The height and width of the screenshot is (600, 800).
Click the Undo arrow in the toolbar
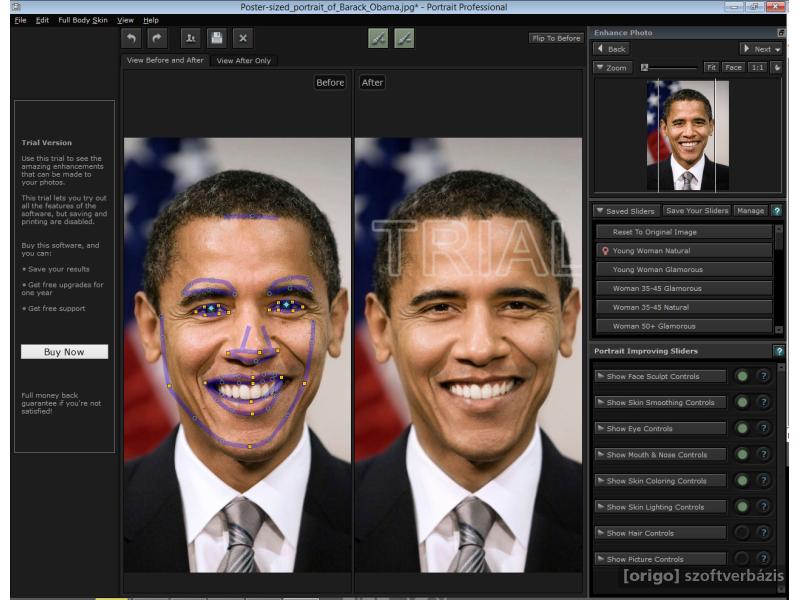tap(132, 38)
